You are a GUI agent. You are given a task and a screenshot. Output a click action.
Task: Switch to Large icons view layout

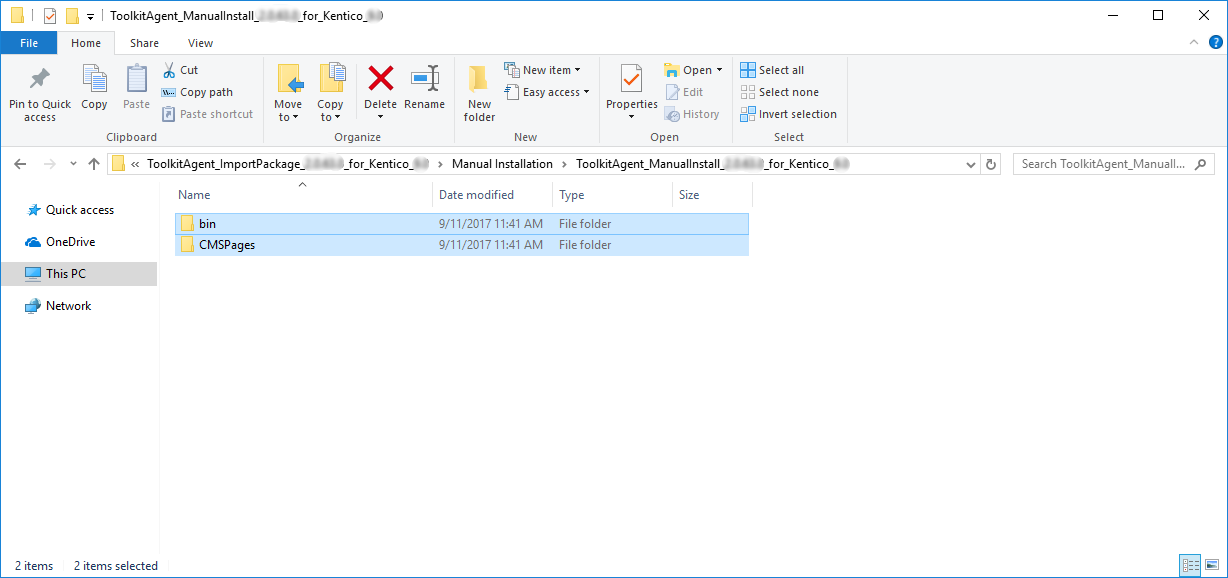[1212, 565]
